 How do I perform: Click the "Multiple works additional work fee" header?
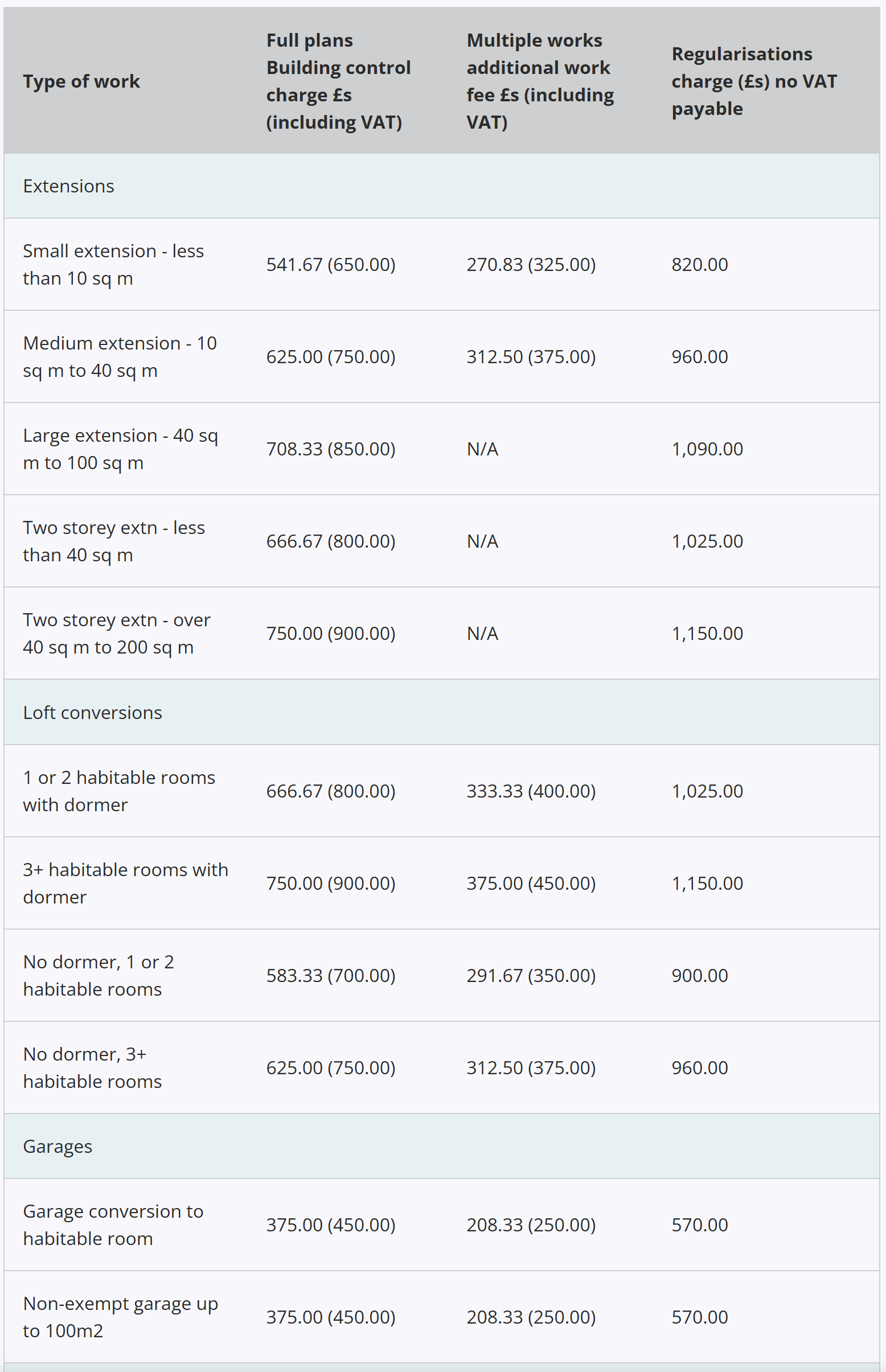(540, 81)
